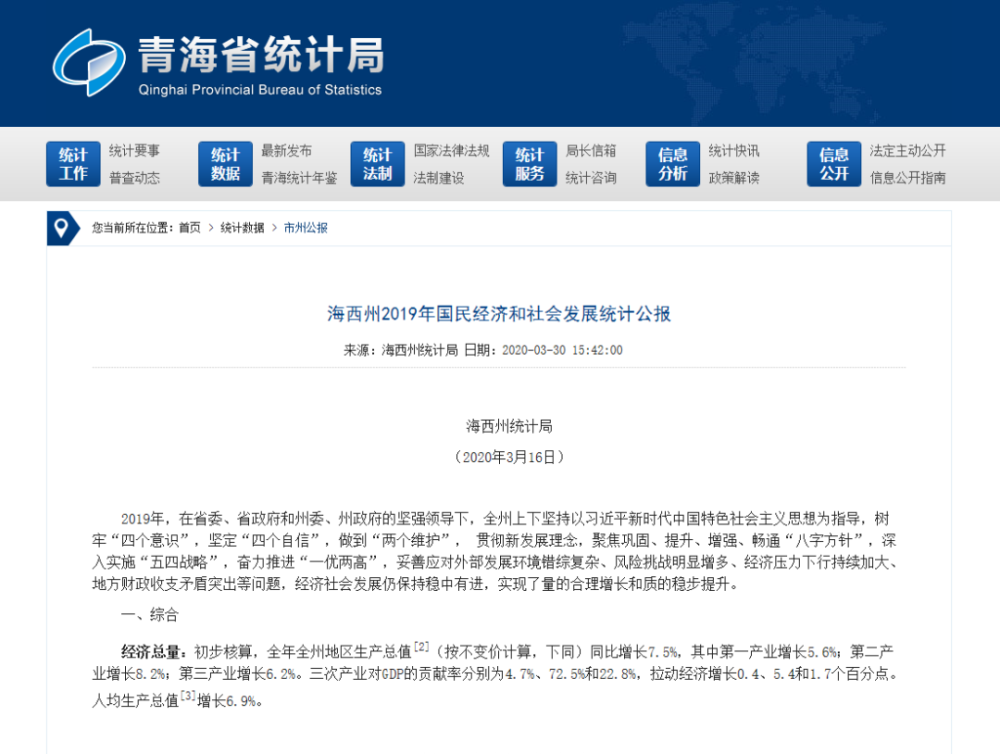Open 国家法律法规 link

pos(452,151)
